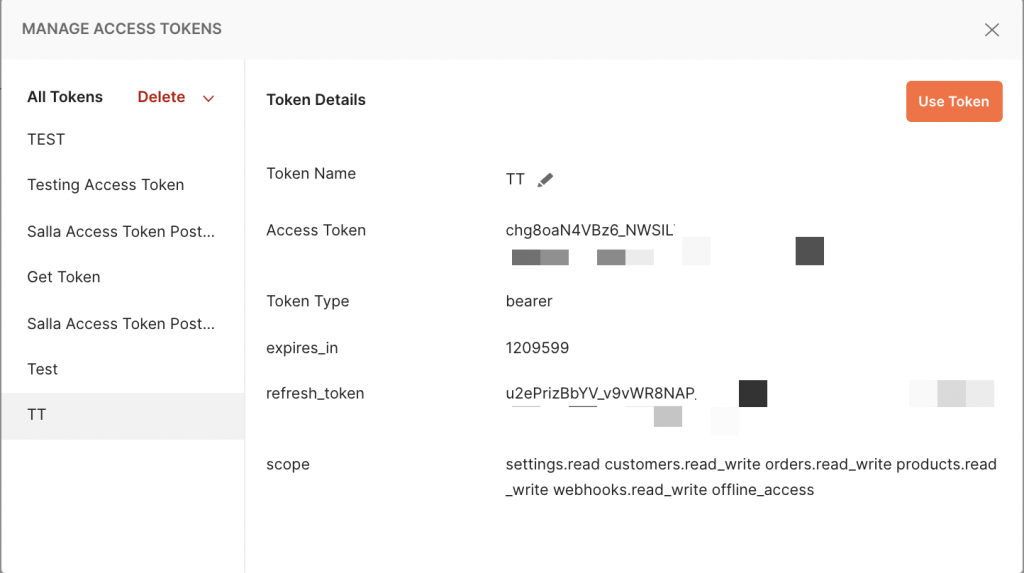Click the bearer token type value
The image size is (1024, 573).
529,301
